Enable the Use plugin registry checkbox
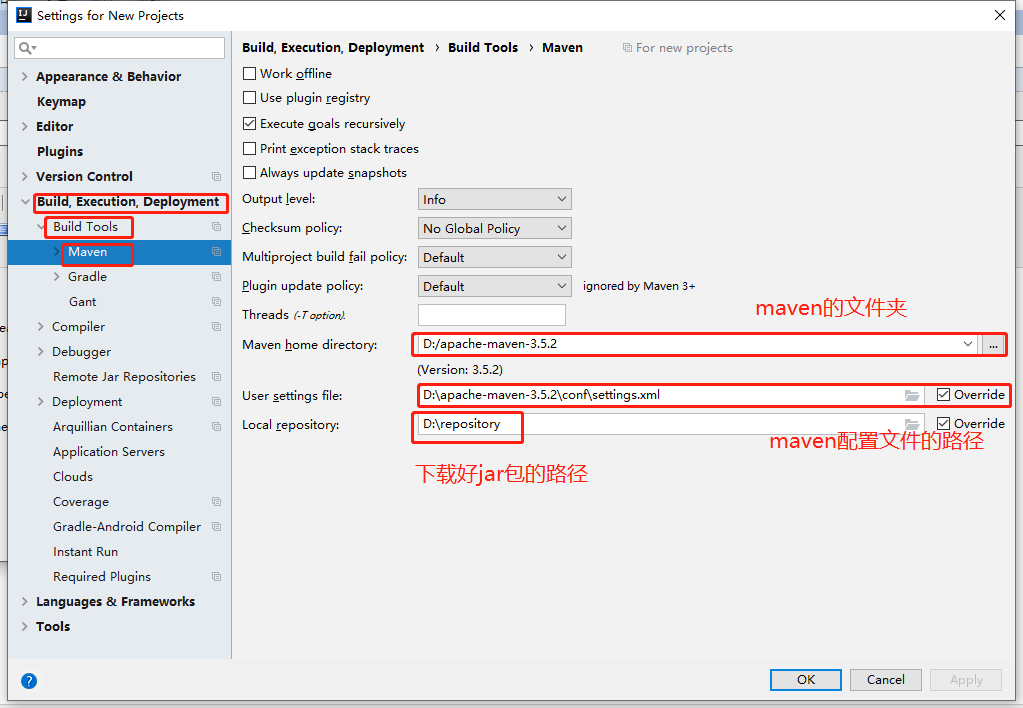1023x708 pixels. tap(249, 98)
